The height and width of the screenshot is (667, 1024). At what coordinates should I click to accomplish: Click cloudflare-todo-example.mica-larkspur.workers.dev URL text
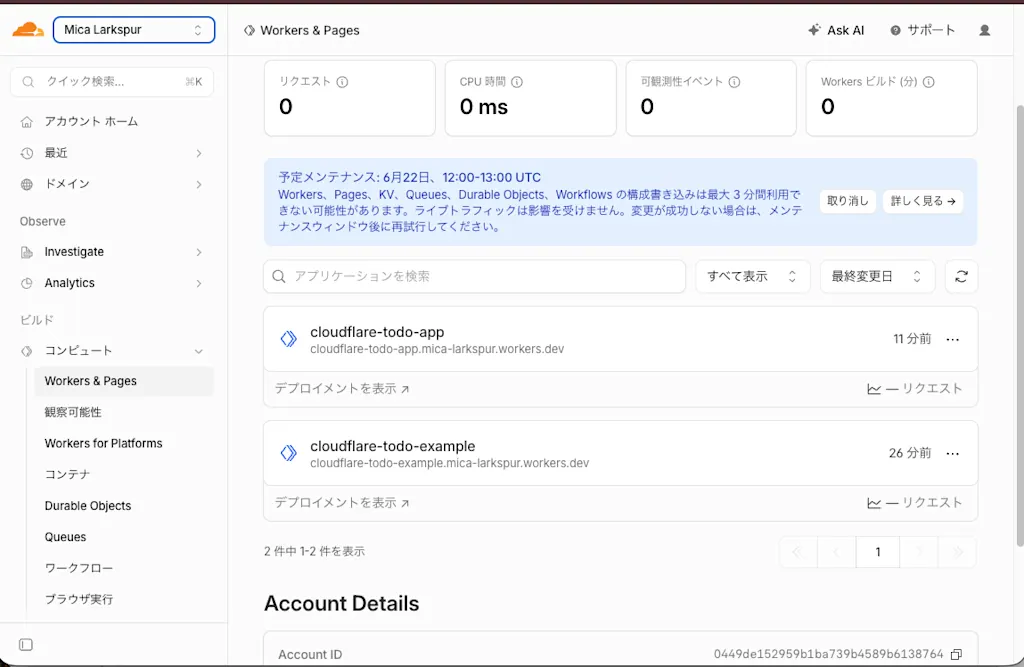coord(449,463)
